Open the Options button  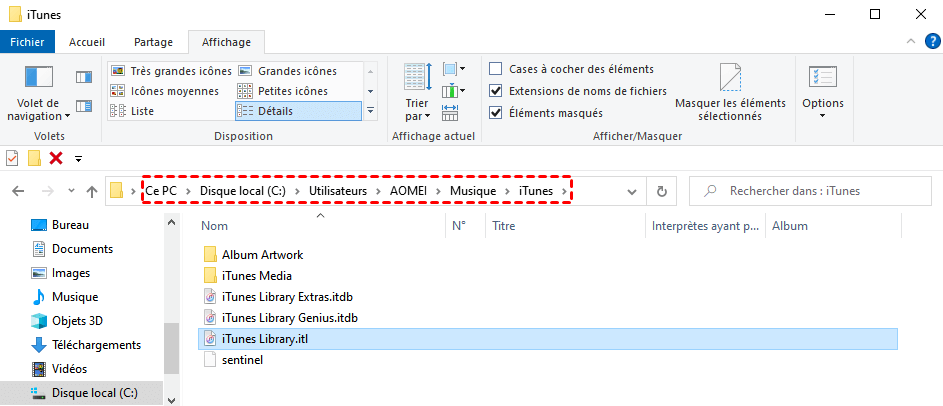click(x=823, y=92)
